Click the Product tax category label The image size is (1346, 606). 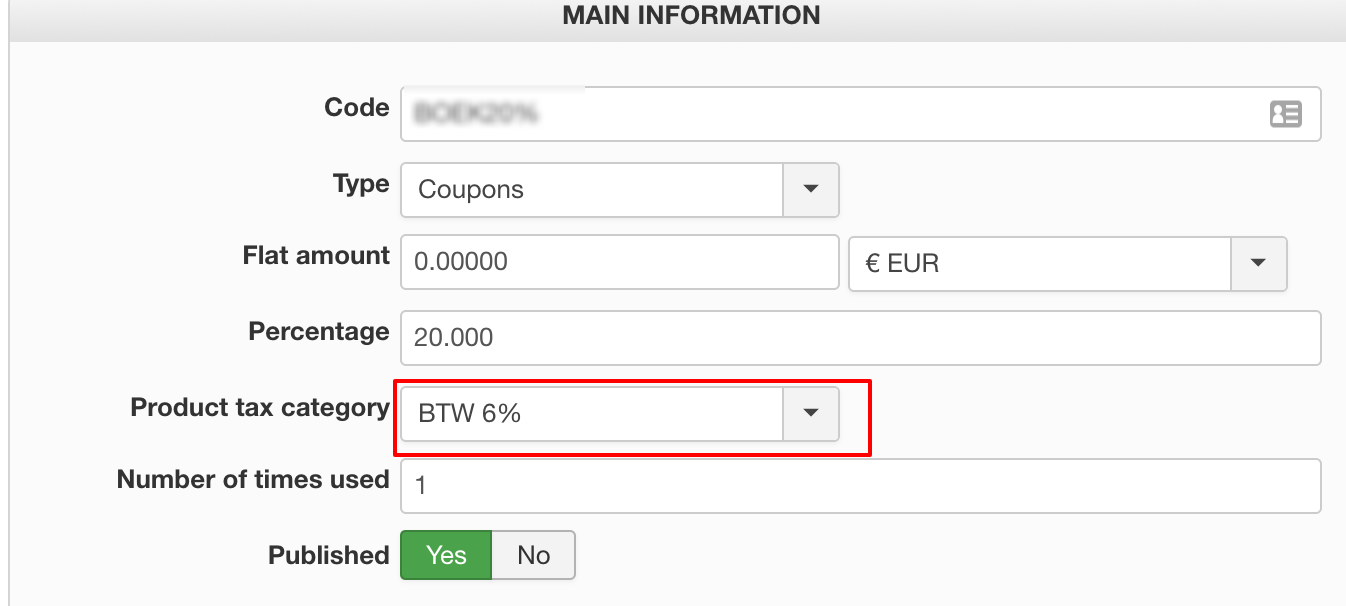[x=259, y=408]
